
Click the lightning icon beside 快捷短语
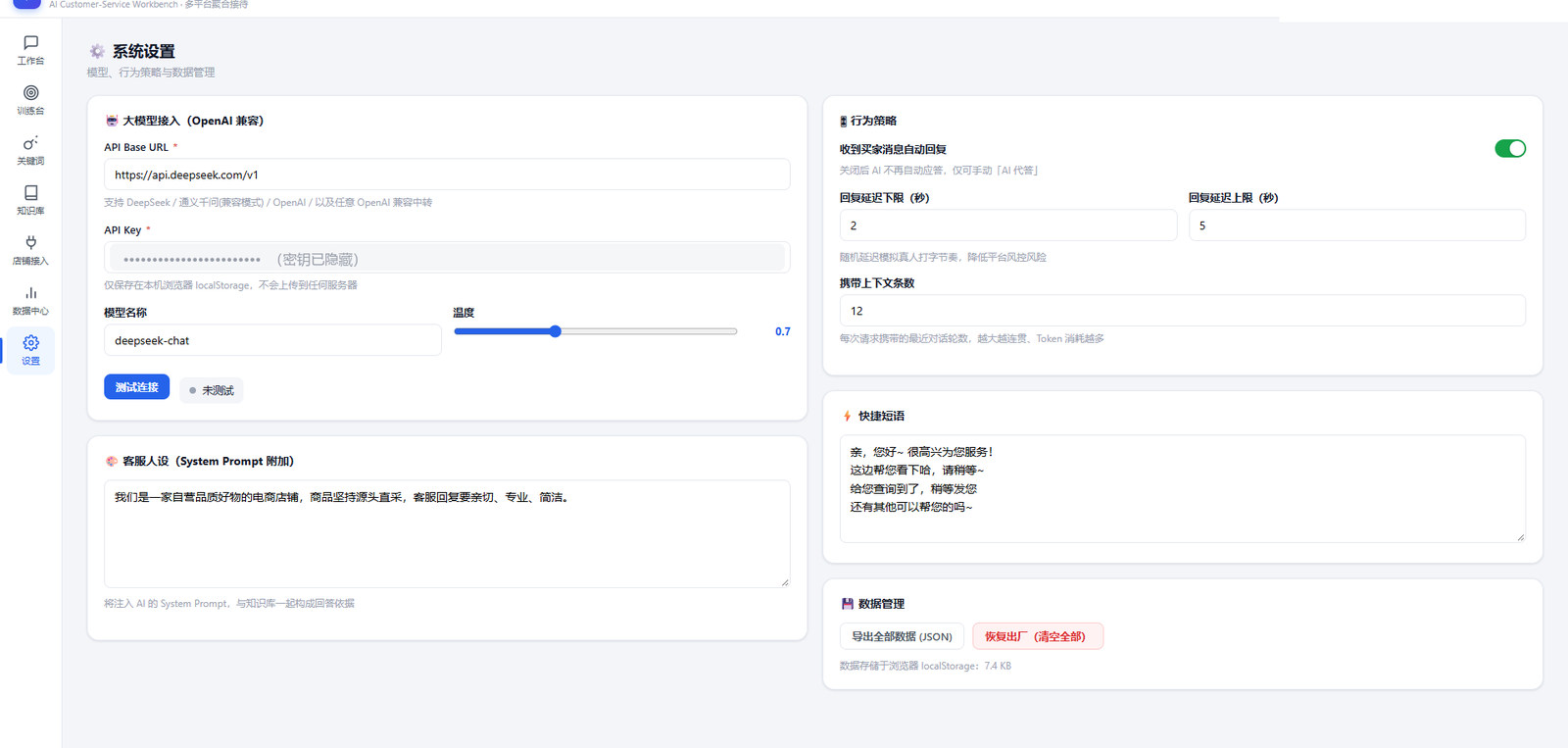point(847,416)
